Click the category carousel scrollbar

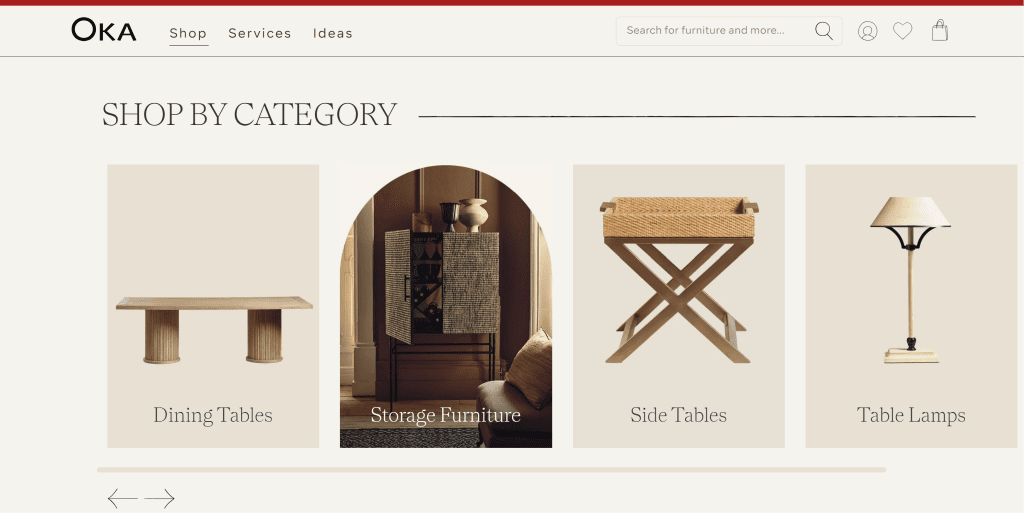491,470
